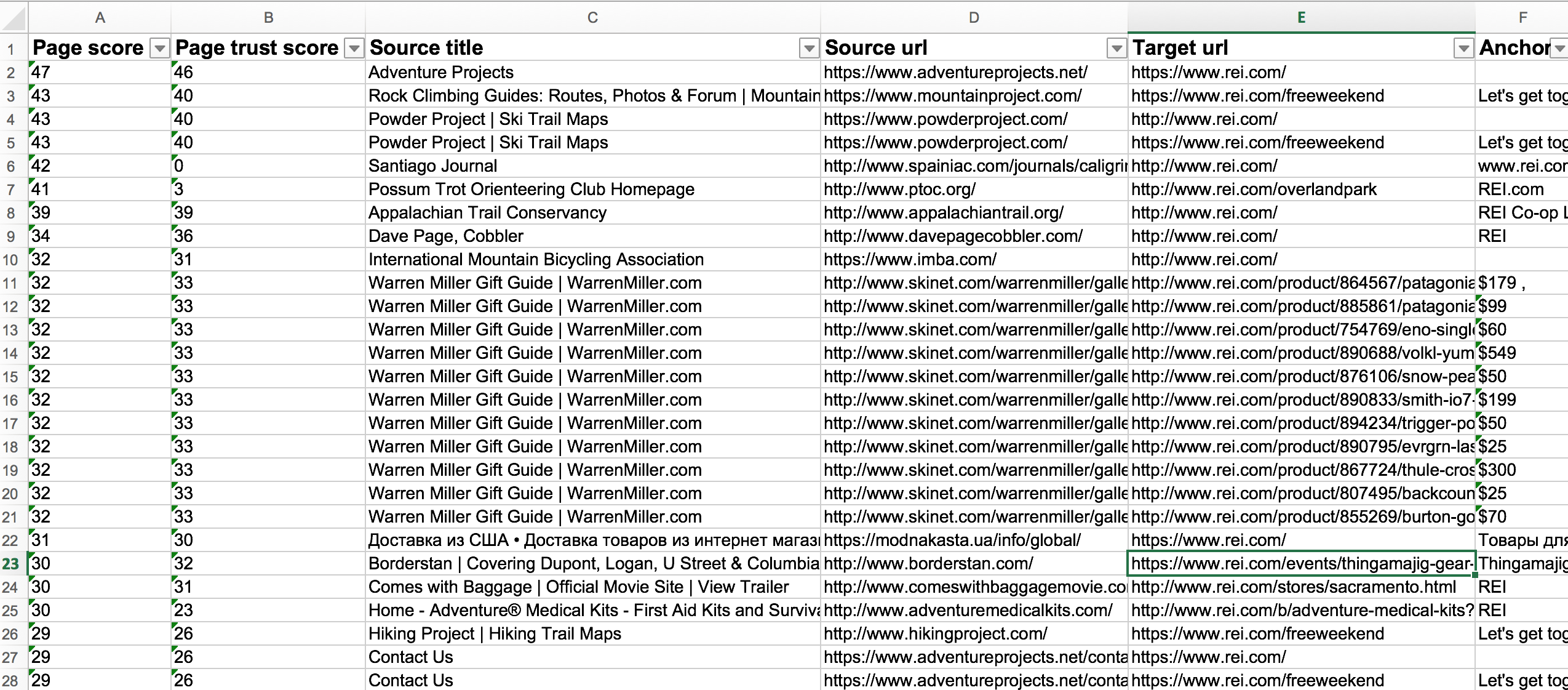Viewport: 1568px width, 690px height.
Task: Click the http://www.davepagecobbler.com/ cell
Action: click(974, 236)
